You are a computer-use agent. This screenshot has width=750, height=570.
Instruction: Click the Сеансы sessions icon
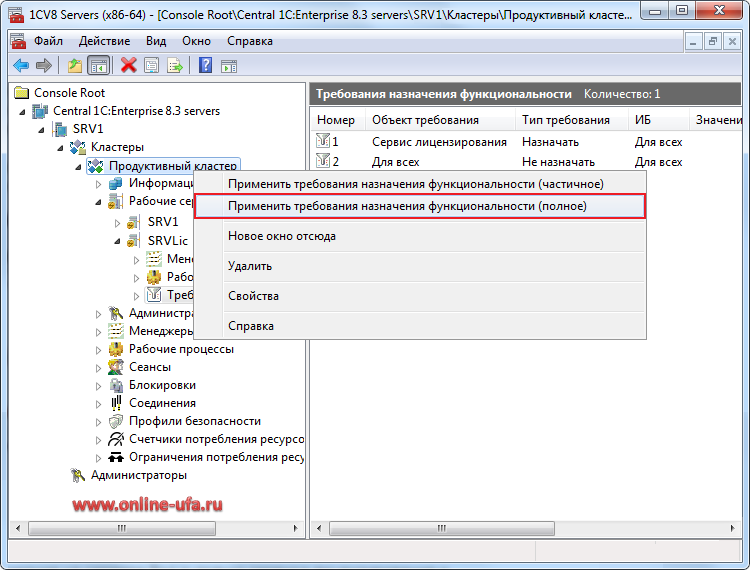point(116,367)
